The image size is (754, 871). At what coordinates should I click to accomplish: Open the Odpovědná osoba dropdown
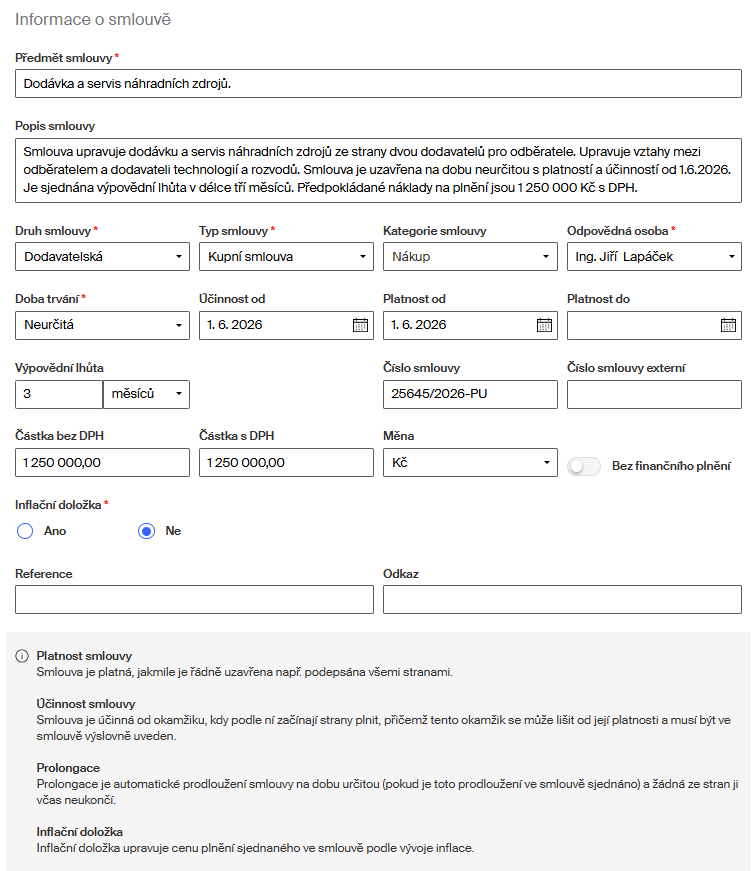tap(654, 257)
